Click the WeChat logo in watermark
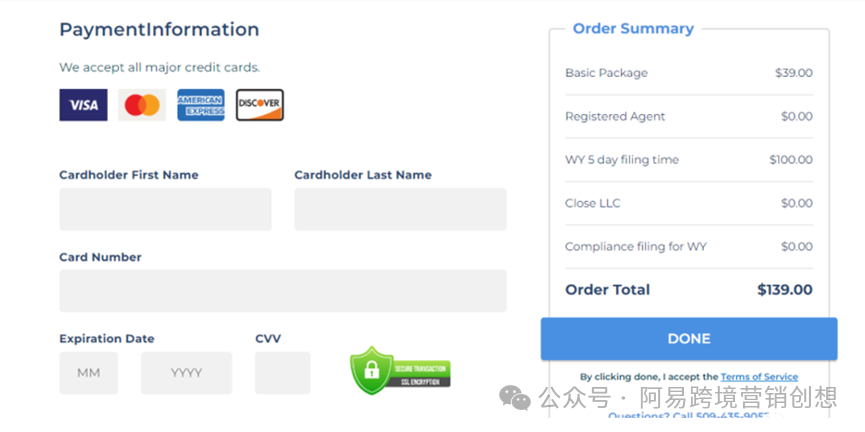 (515, 398)
